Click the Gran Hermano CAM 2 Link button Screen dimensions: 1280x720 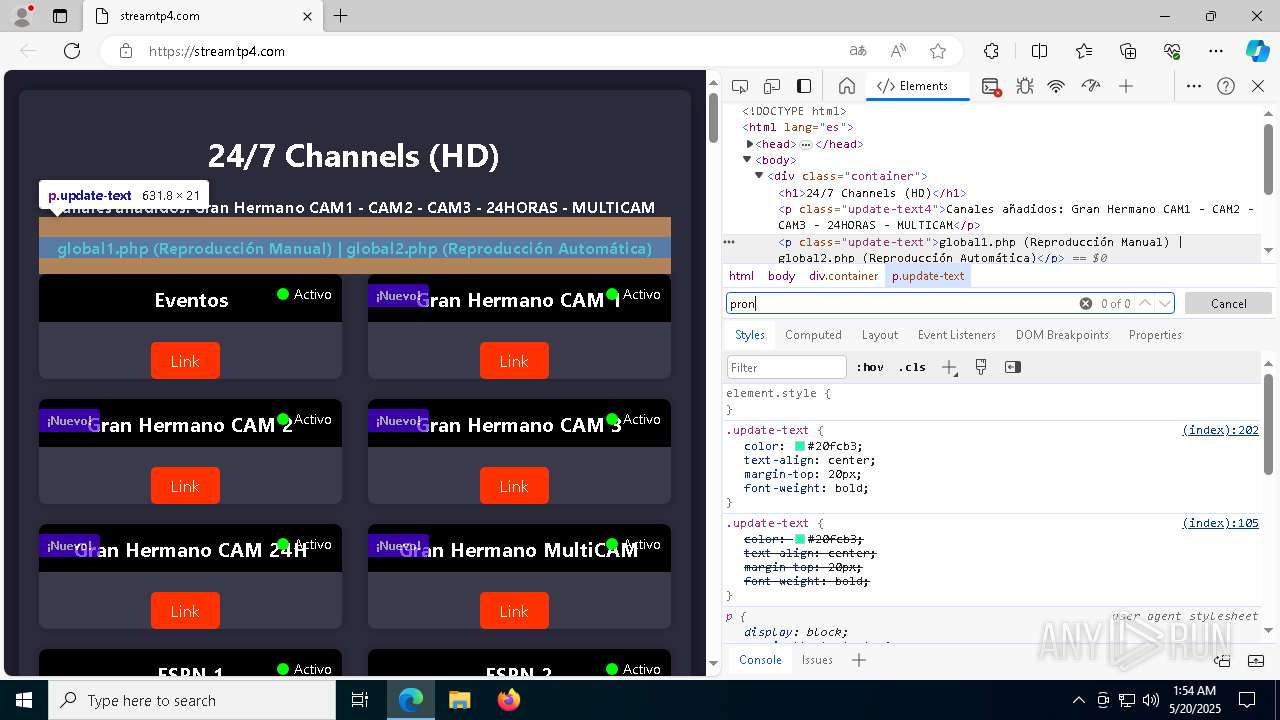[185, 486]
